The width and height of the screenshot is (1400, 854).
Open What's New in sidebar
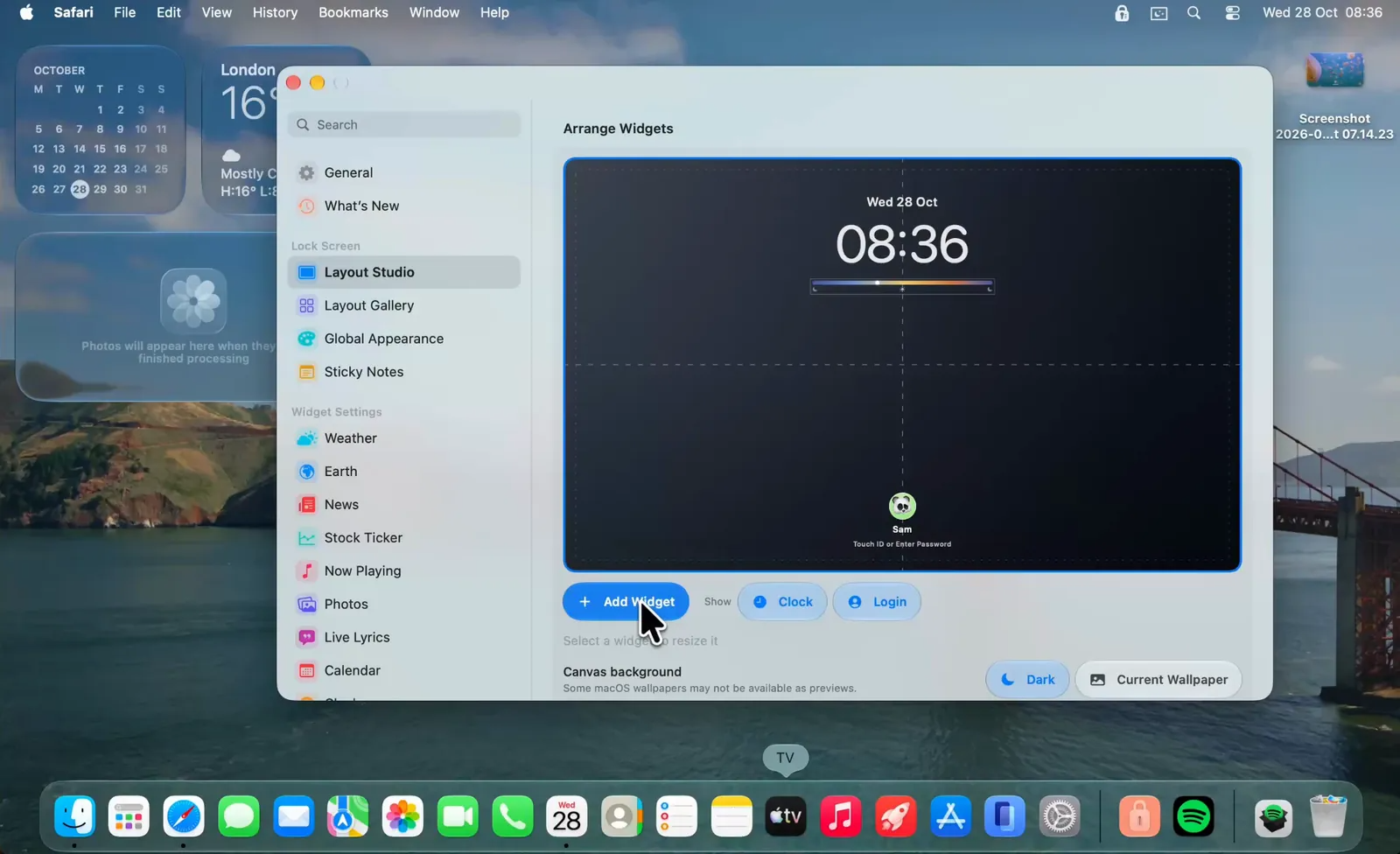(x=403, y=206)
